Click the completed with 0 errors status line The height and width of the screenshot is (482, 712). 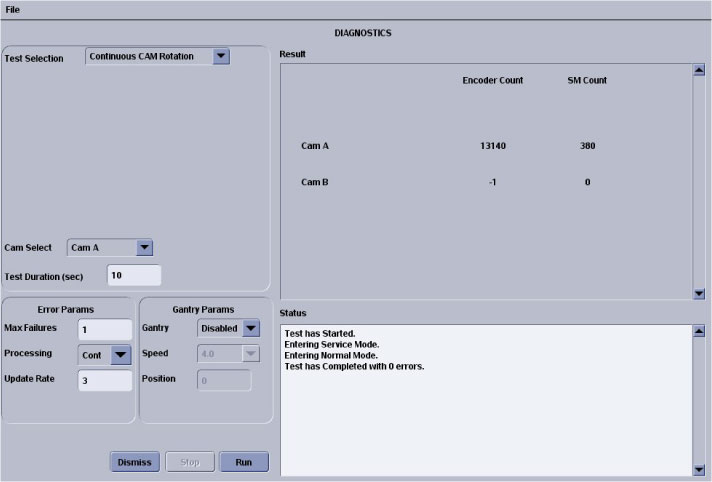[x=354, y=367]
